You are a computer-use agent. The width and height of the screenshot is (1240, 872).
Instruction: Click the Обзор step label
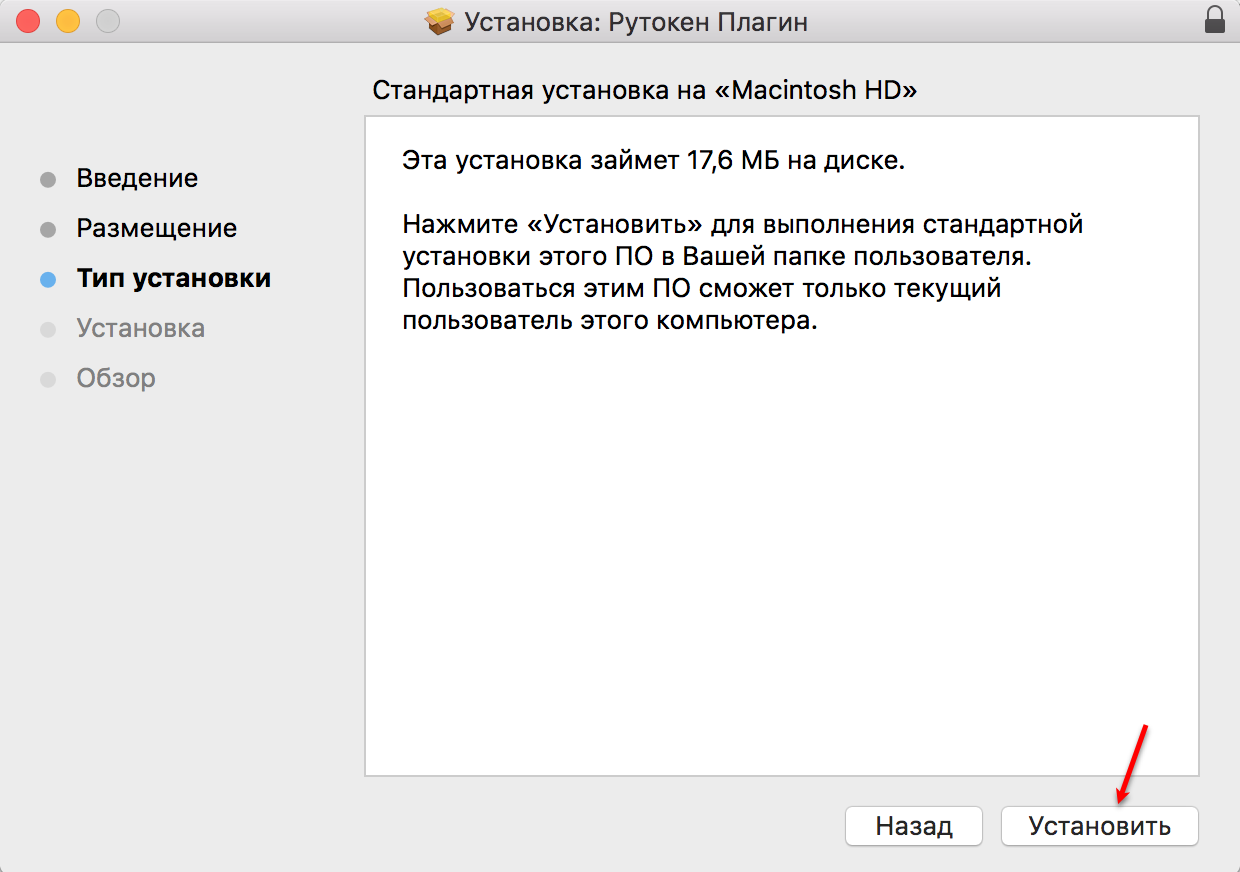click(x=116, y=379)
